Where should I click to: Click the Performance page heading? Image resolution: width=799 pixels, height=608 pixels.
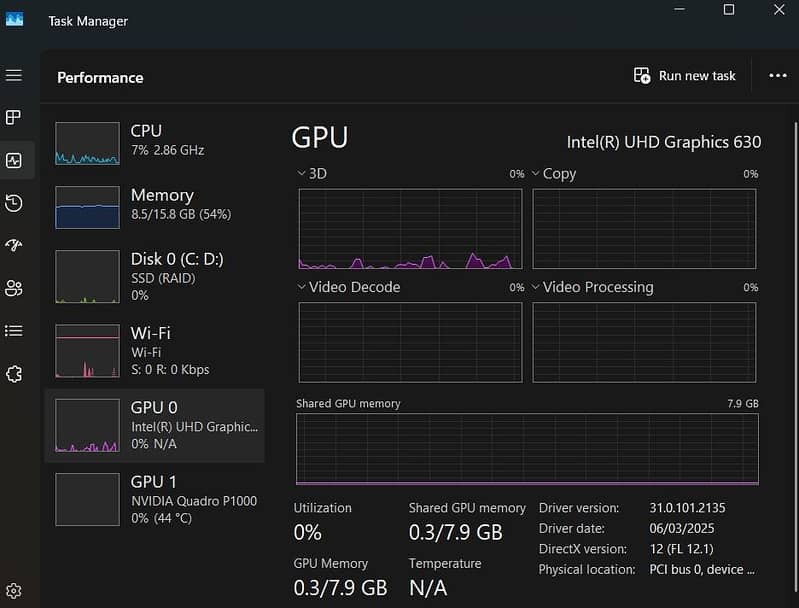click(100, 77)
